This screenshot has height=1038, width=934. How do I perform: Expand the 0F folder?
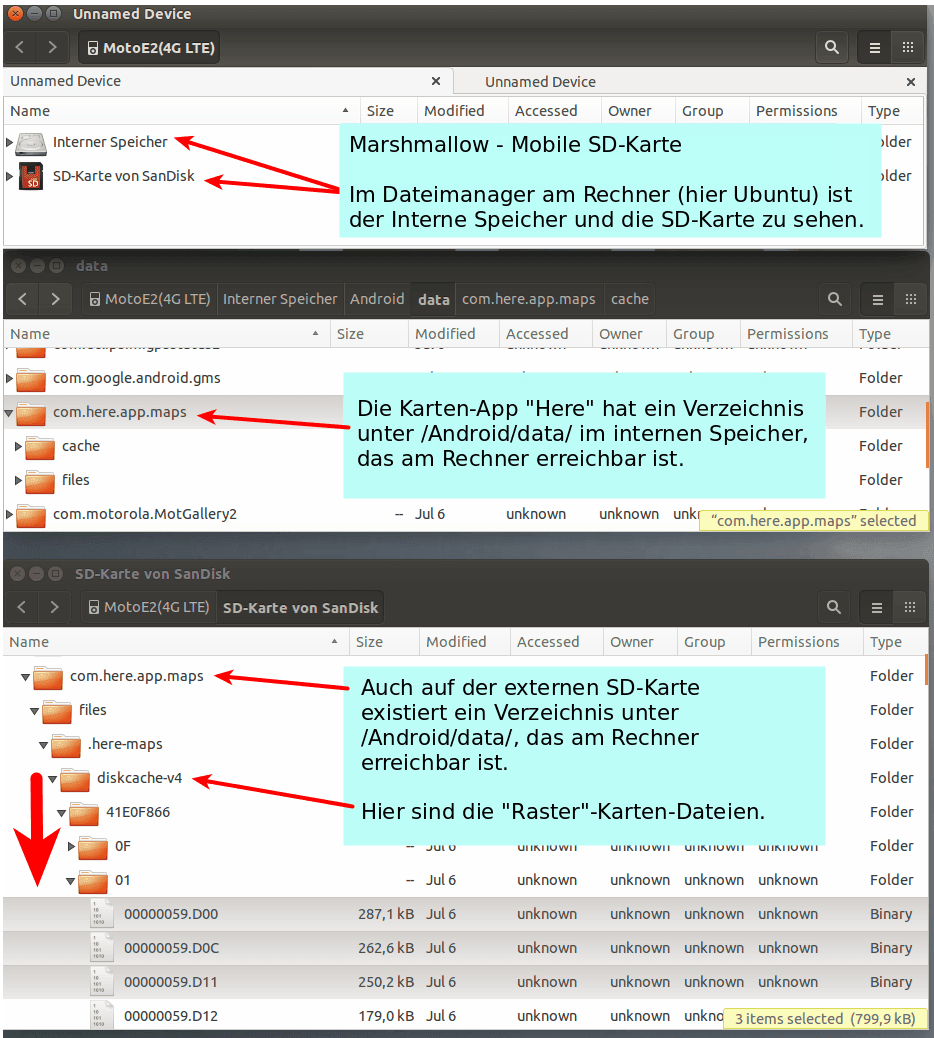coord(71,846)
